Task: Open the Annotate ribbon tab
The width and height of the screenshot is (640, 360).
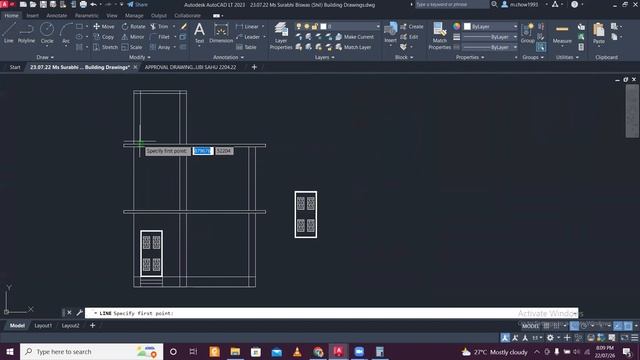Action: 56,16
